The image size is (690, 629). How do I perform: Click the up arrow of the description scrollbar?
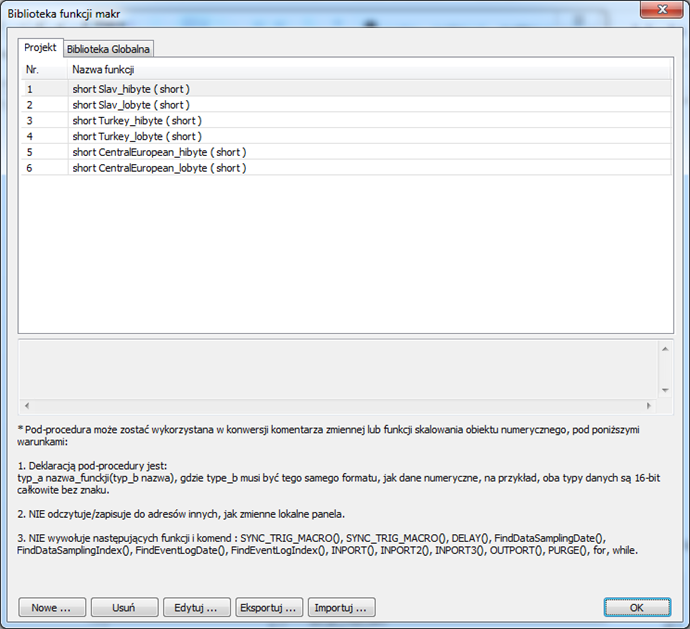pos(665,349)
